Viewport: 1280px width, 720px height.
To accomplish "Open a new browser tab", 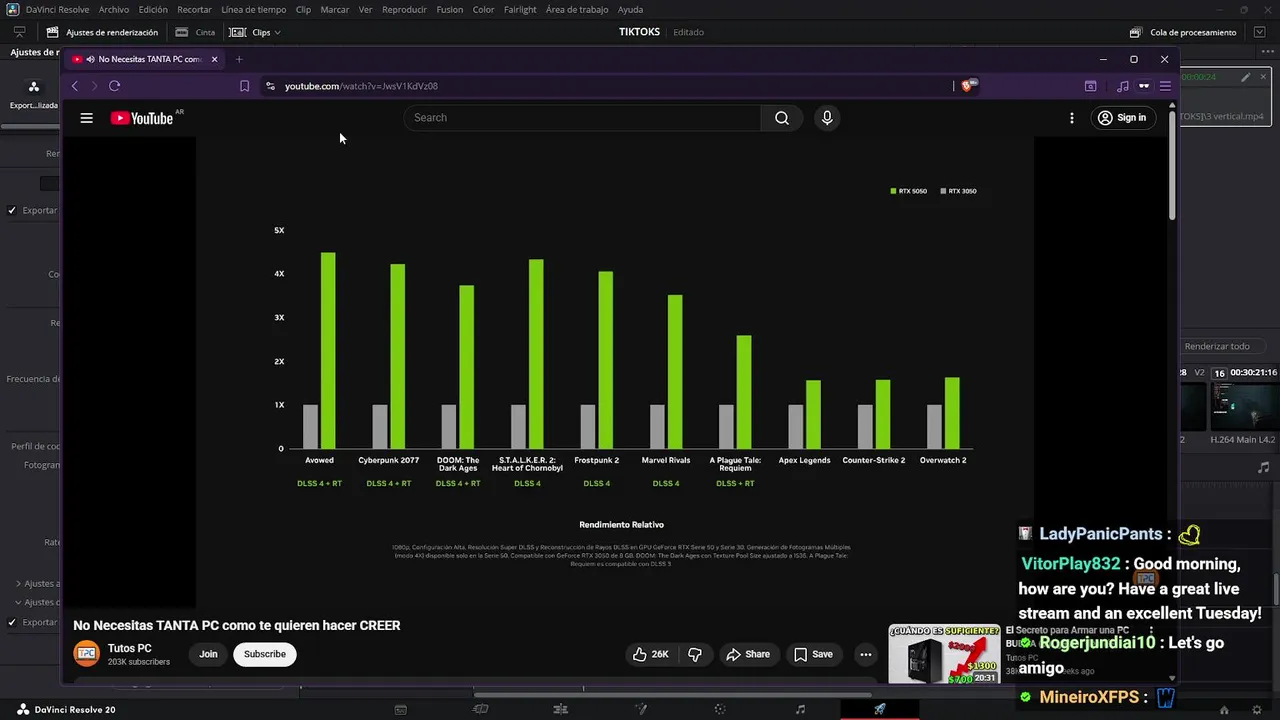I will click(x=239, y=59).
